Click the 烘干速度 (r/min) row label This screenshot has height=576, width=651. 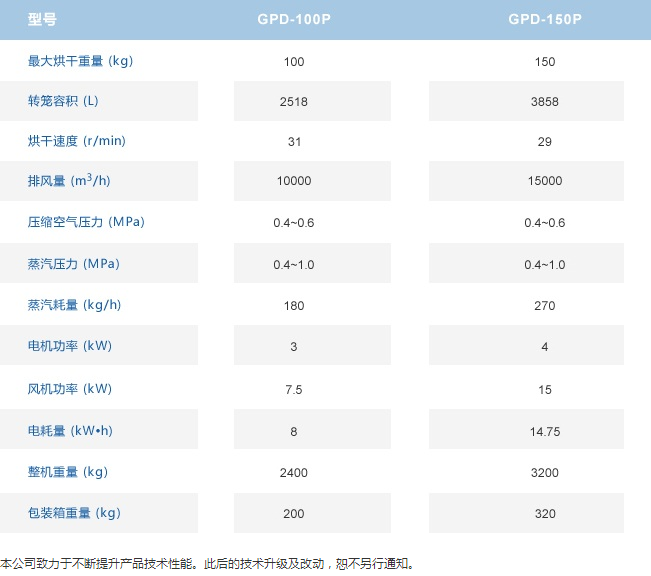pyautogui.click(x=76, y=141)
